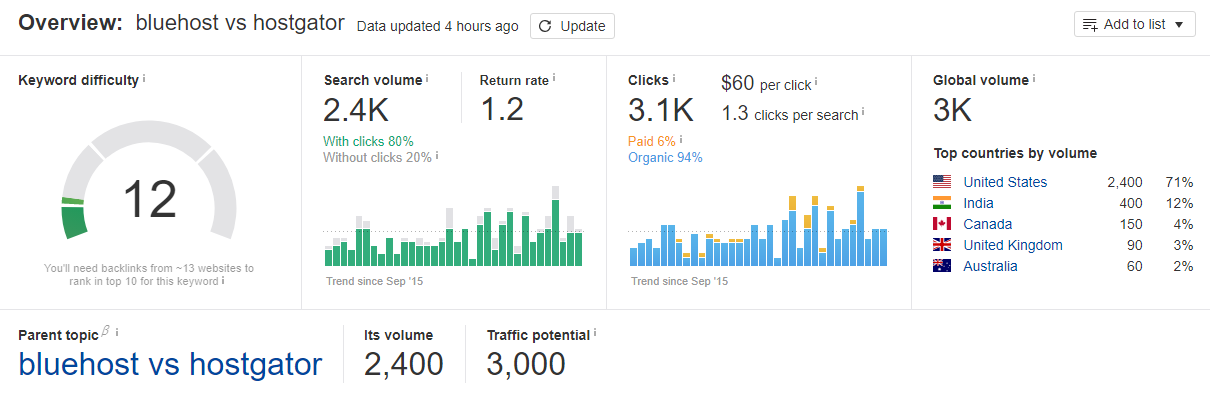The width and height of the screenshot is (1210, 396).
Task: Open Parent topic info icon
Action: pos(117,333)
